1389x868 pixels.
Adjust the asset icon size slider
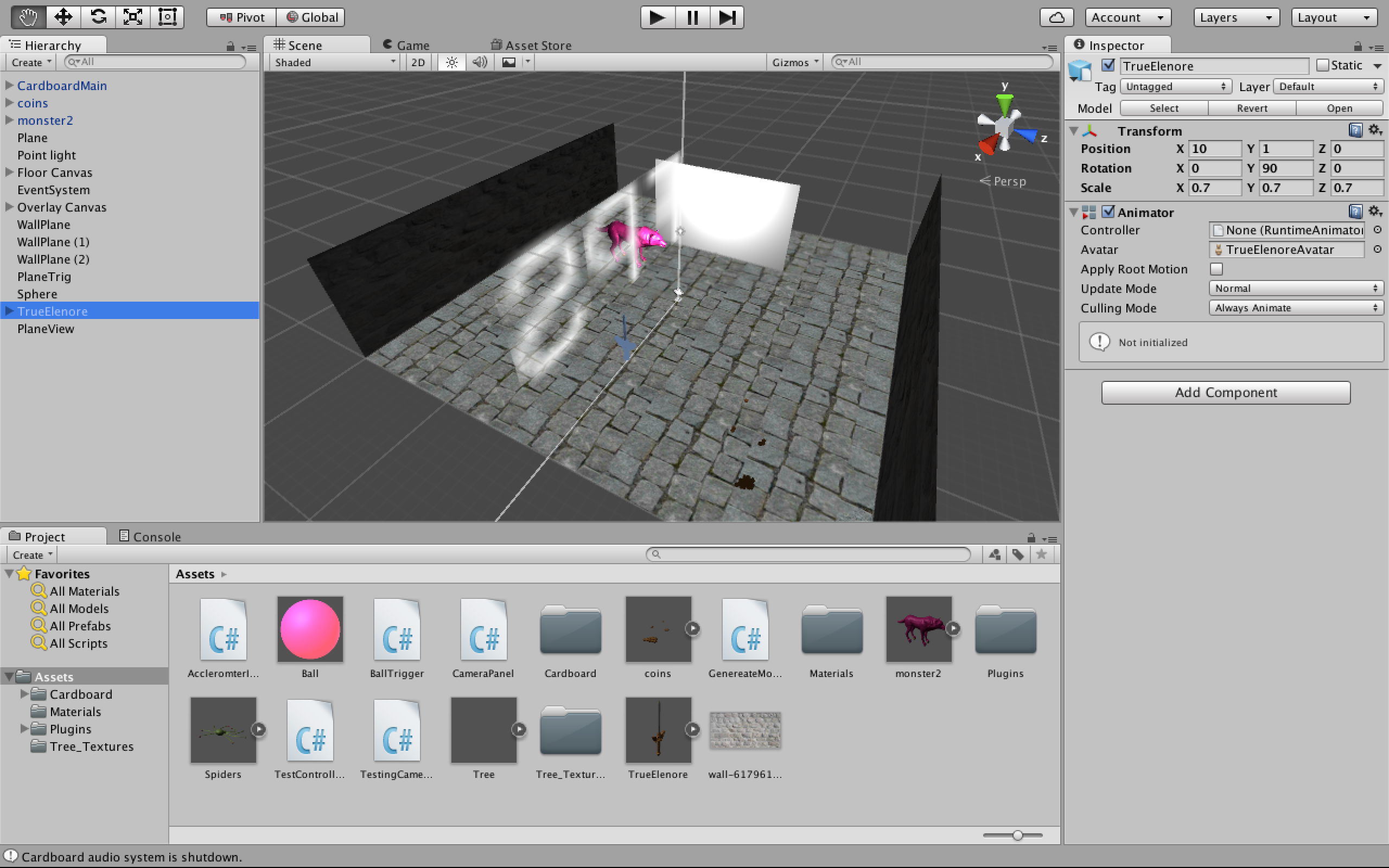click(x=1017, y=835)
